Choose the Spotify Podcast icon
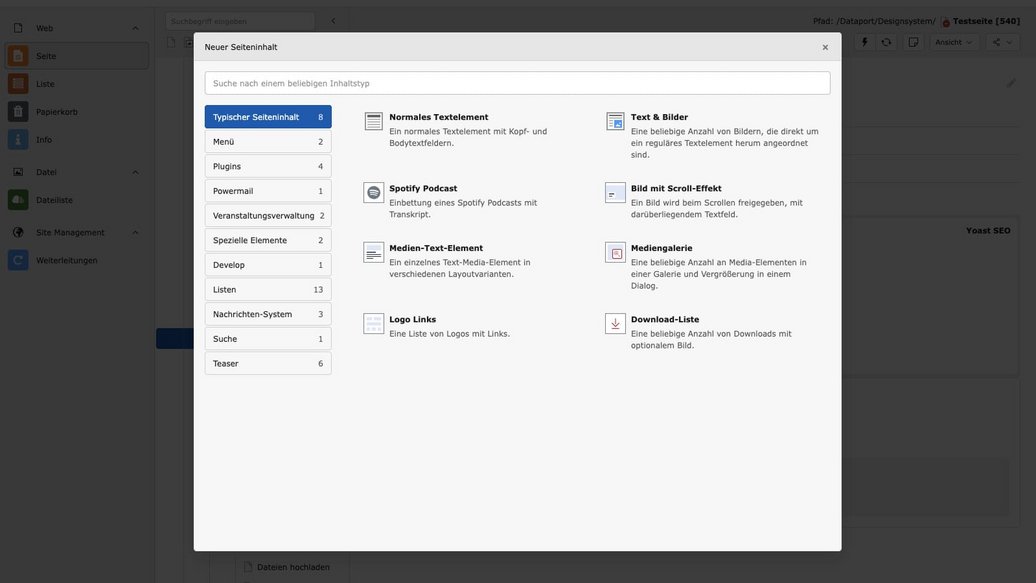Screen dimensions: 1036x583 pyautogui.click(x=373, y=192)
